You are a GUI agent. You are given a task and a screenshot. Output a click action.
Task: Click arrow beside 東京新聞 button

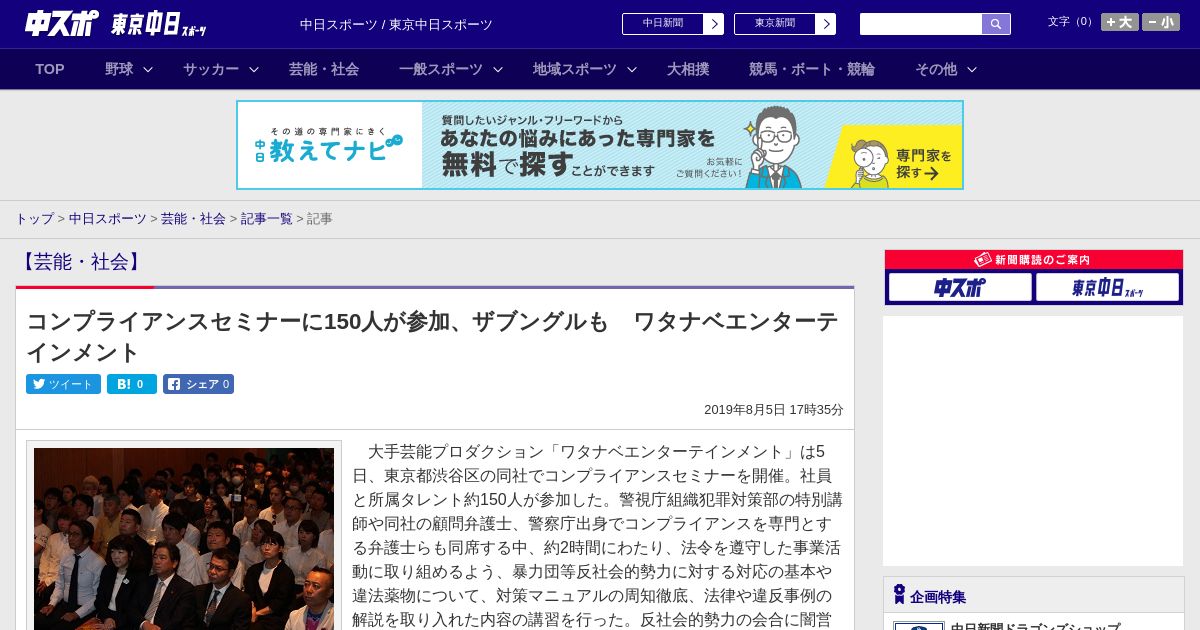pyautogui.click(x=826, y=24)
